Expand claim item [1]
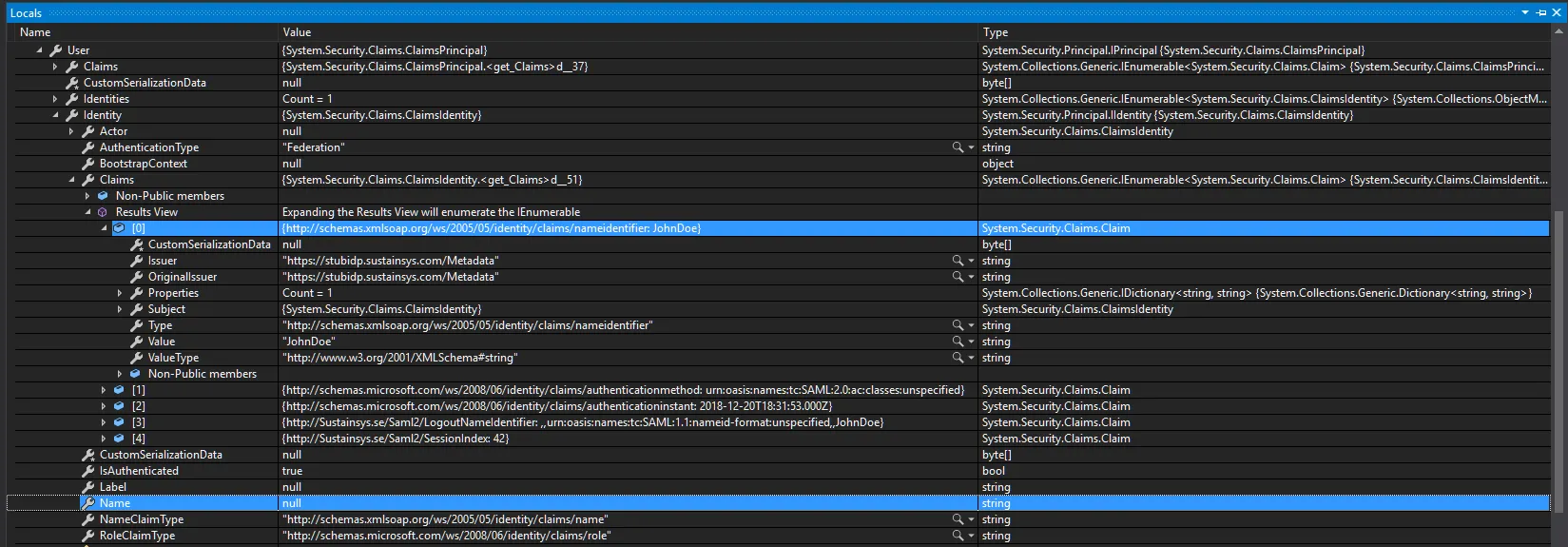1568x547 pixels. 104,390
